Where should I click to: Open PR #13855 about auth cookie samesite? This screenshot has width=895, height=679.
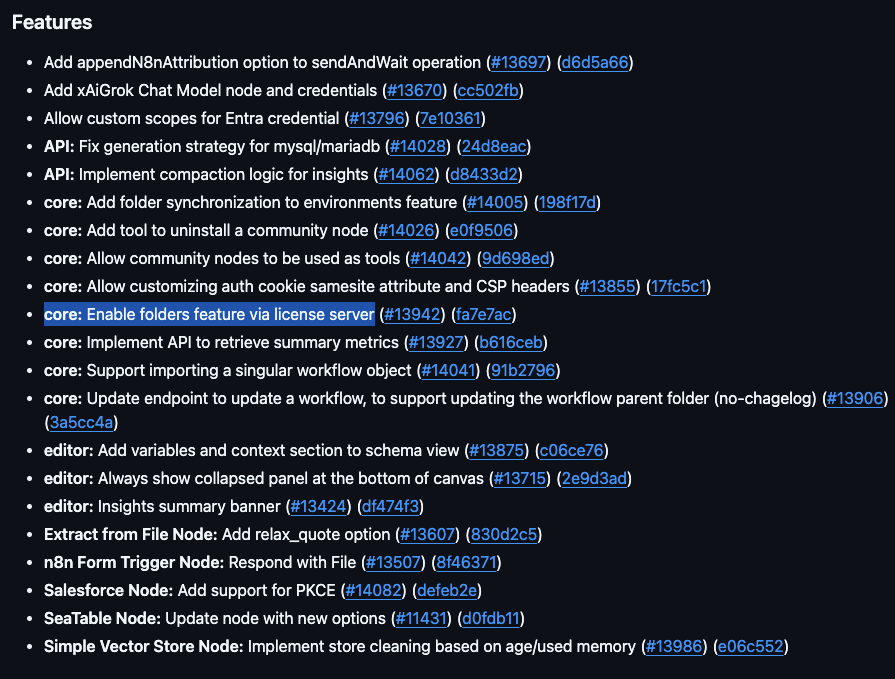click(608, 287)
